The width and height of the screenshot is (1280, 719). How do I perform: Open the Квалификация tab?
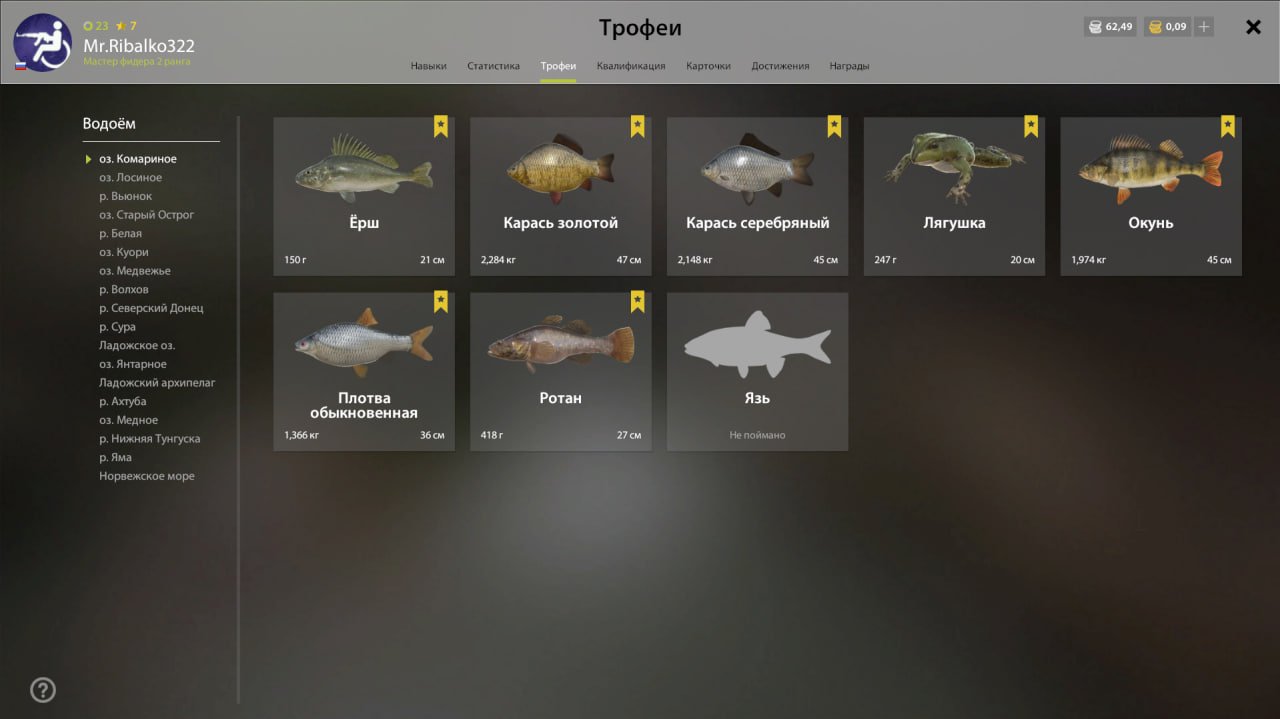[631, 66]
